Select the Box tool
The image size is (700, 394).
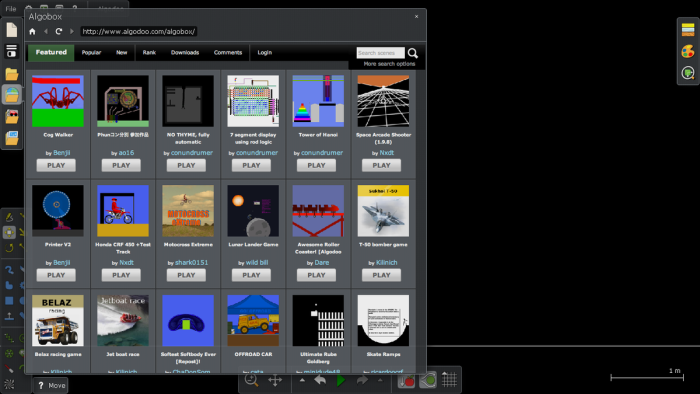pos(9,301)
